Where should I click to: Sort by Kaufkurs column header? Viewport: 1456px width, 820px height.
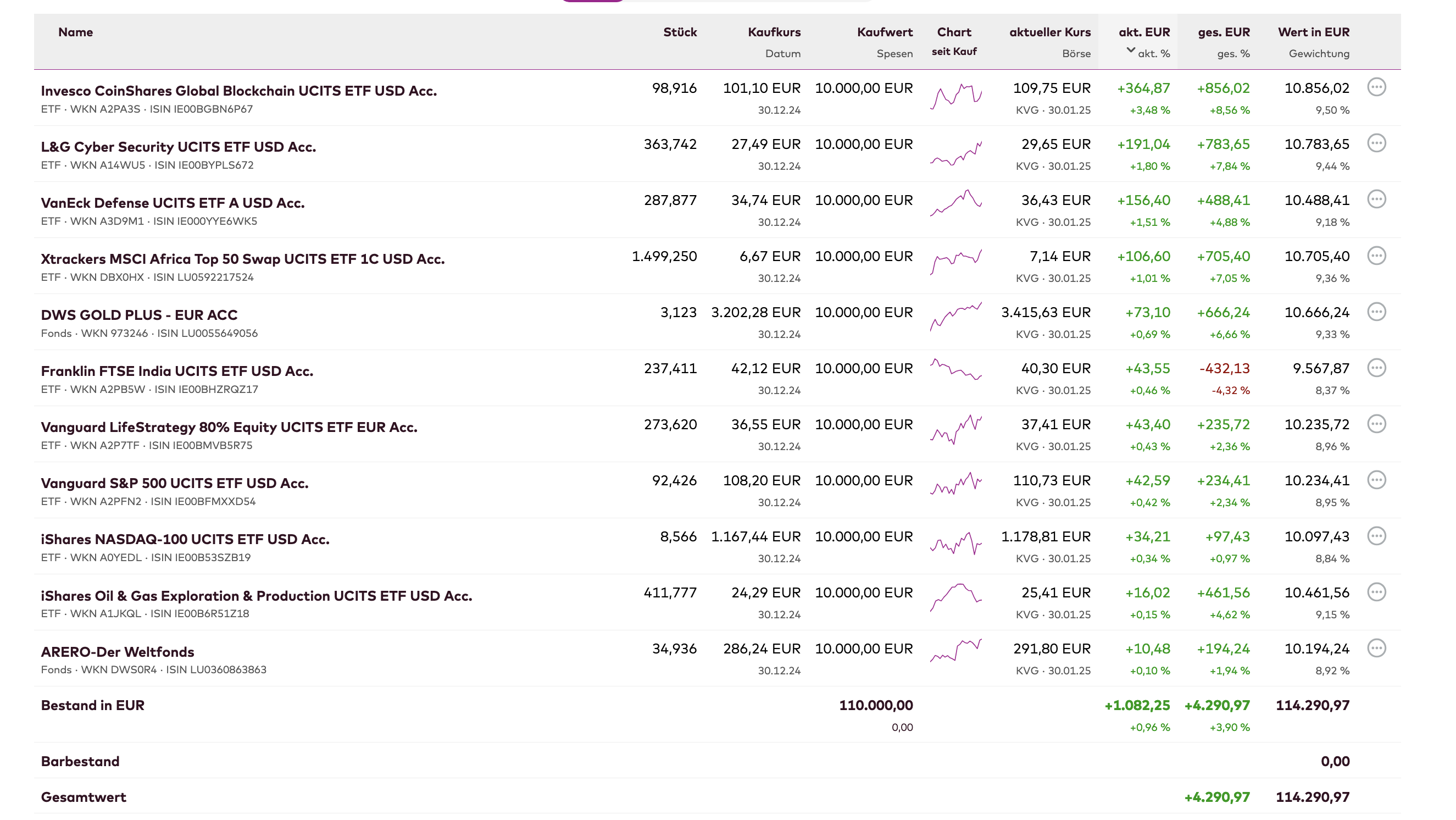[x=774, y=32]
